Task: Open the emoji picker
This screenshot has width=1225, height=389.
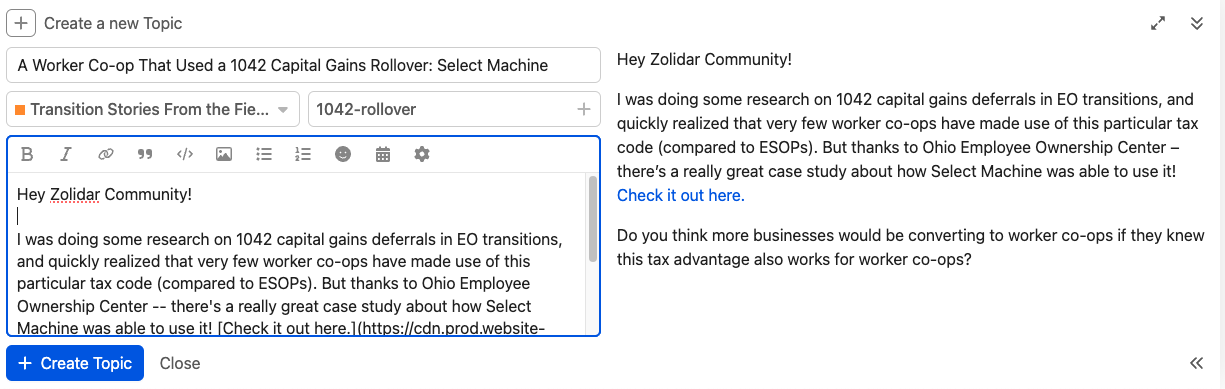Action: [343, 154]
